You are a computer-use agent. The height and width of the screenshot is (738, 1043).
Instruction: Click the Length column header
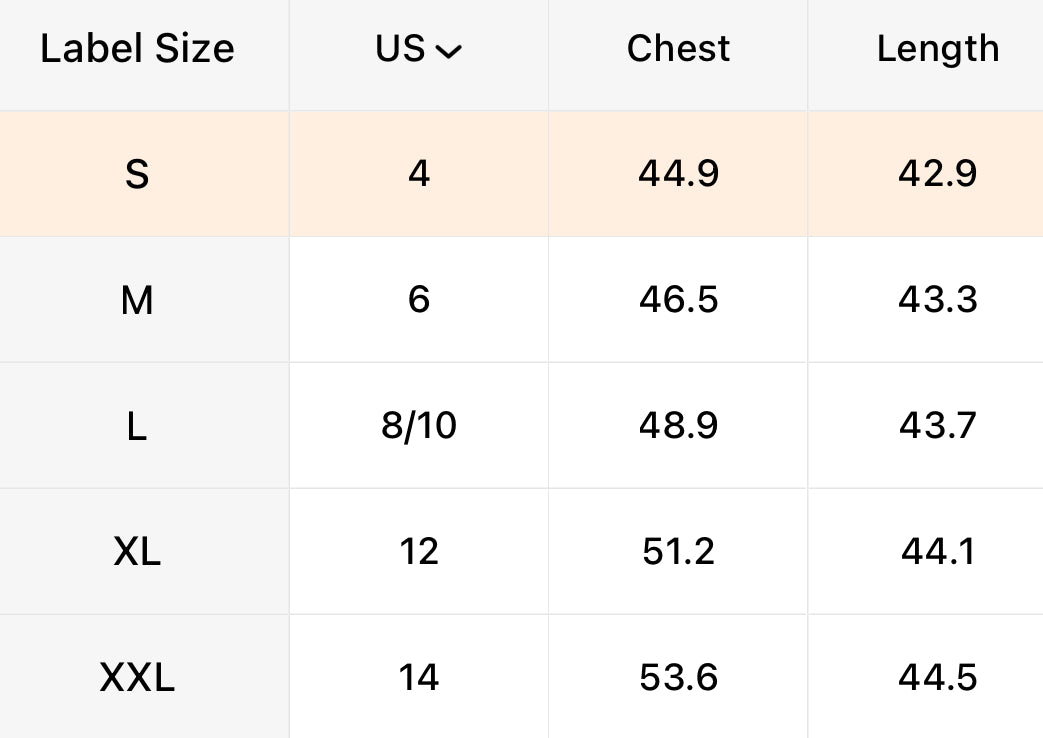click(937, 49)
